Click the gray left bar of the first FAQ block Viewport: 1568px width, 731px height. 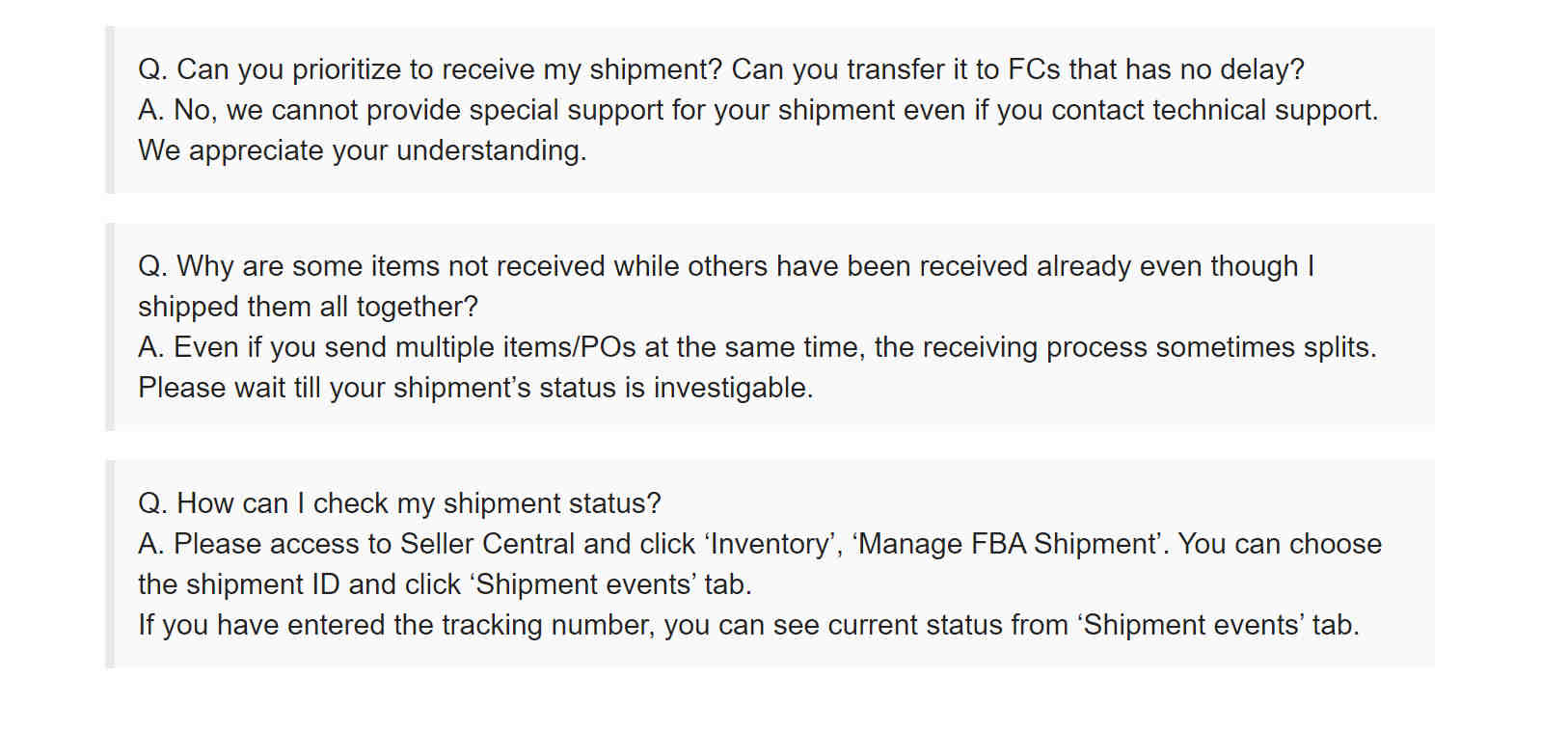point(110,110)
